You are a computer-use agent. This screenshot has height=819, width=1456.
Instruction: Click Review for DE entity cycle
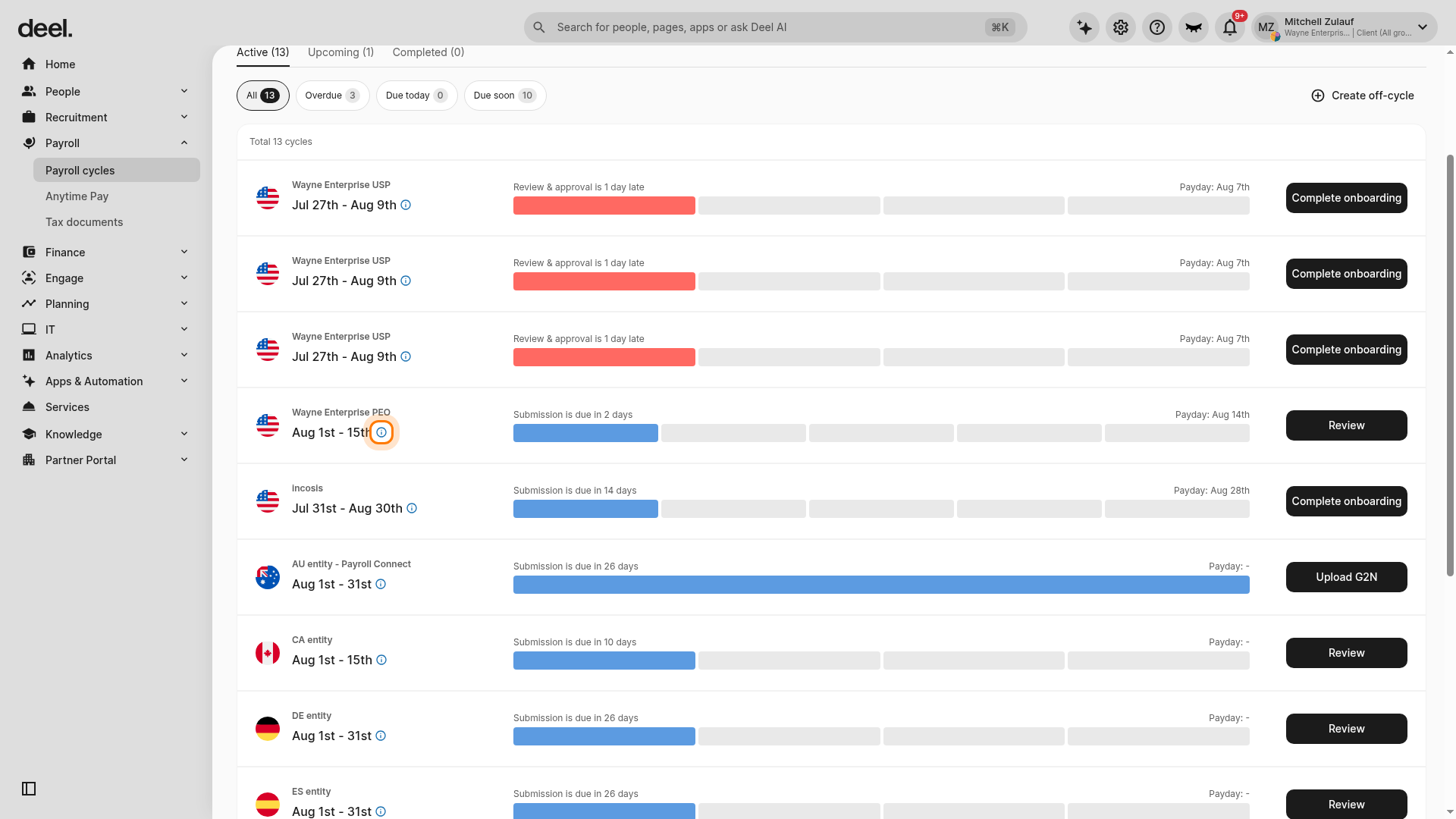tap(1347, 729)
